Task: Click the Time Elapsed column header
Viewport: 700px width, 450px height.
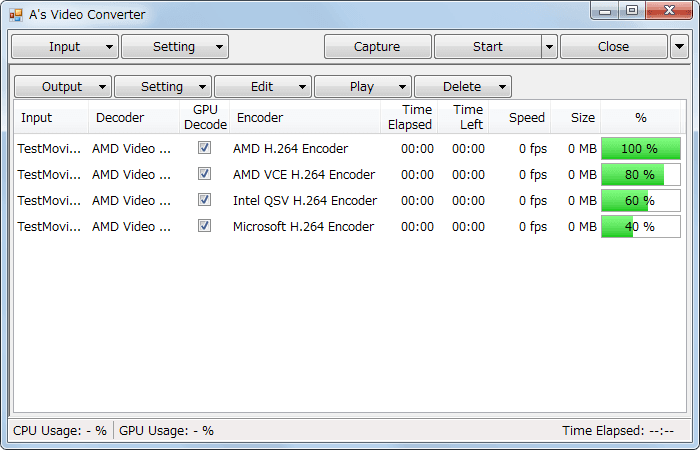Action: (409, 117)
